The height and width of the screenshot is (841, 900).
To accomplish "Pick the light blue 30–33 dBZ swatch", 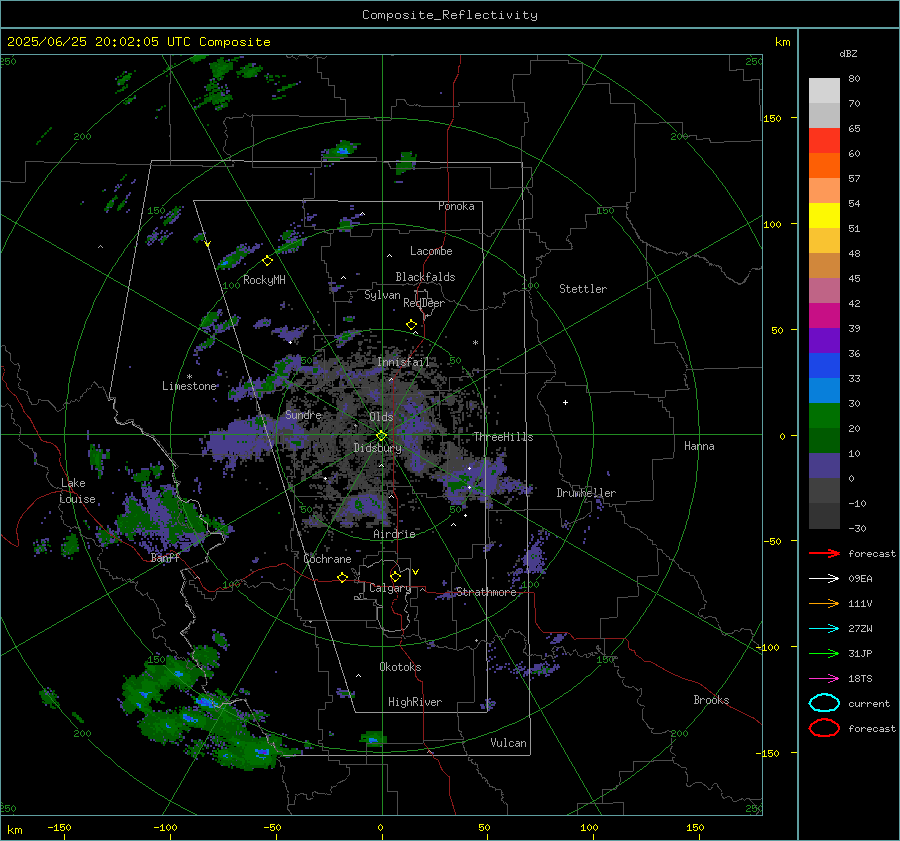I will (x=824, y=390).
